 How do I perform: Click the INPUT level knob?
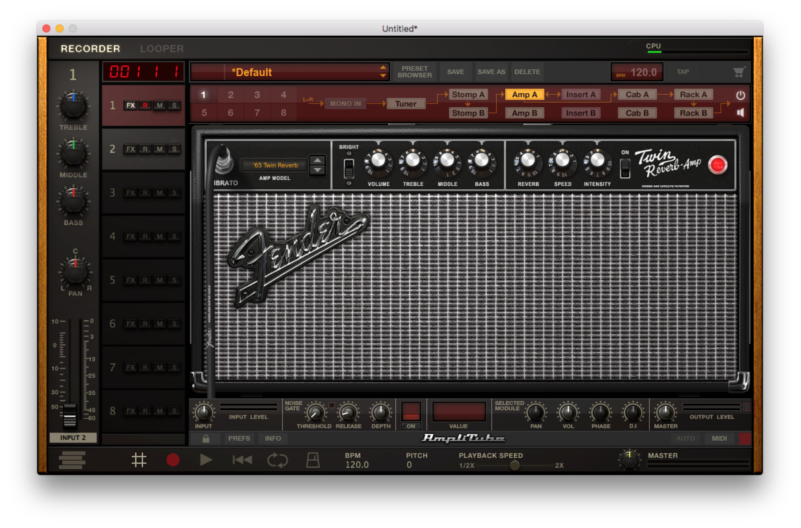tap(203, 412)
